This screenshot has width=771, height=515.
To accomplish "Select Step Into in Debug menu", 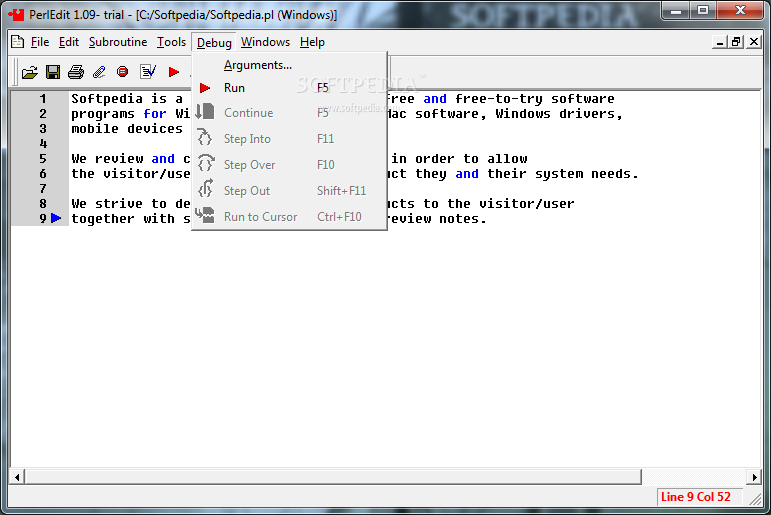I will tap(289, 139).
